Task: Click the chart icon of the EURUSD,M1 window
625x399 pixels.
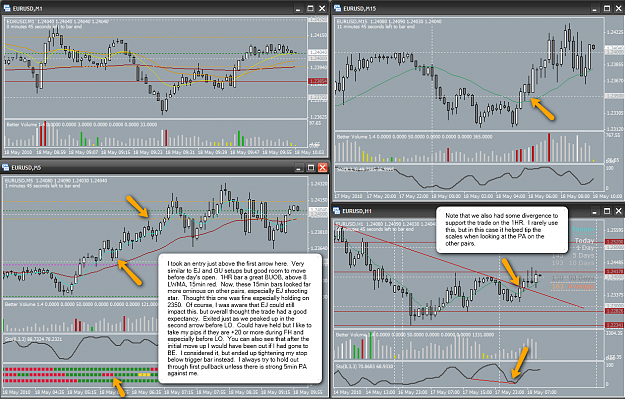Action: tap(7, 8)
